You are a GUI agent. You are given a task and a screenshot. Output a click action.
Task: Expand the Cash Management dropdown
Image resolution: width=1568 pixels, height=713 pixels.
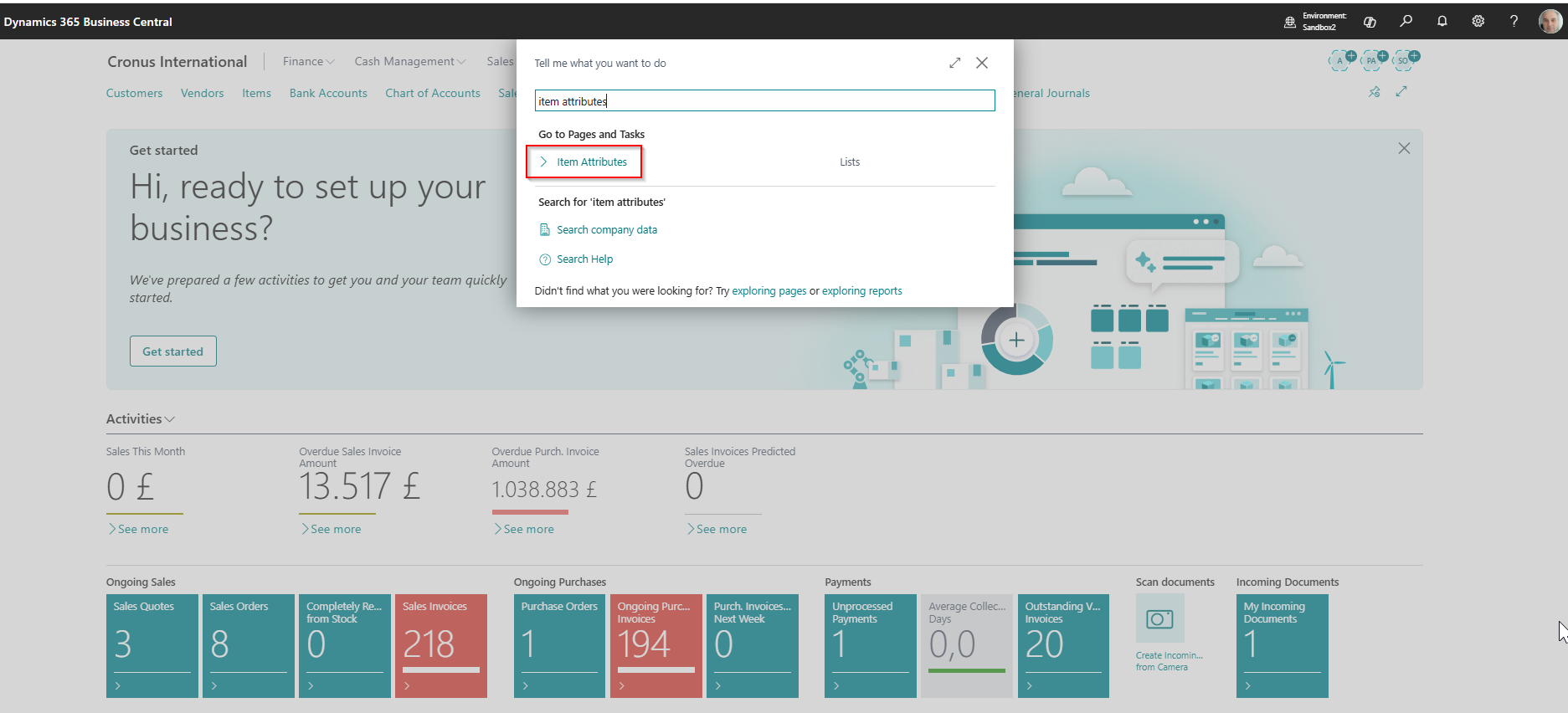pyautogui.click(x=409, y=61)
